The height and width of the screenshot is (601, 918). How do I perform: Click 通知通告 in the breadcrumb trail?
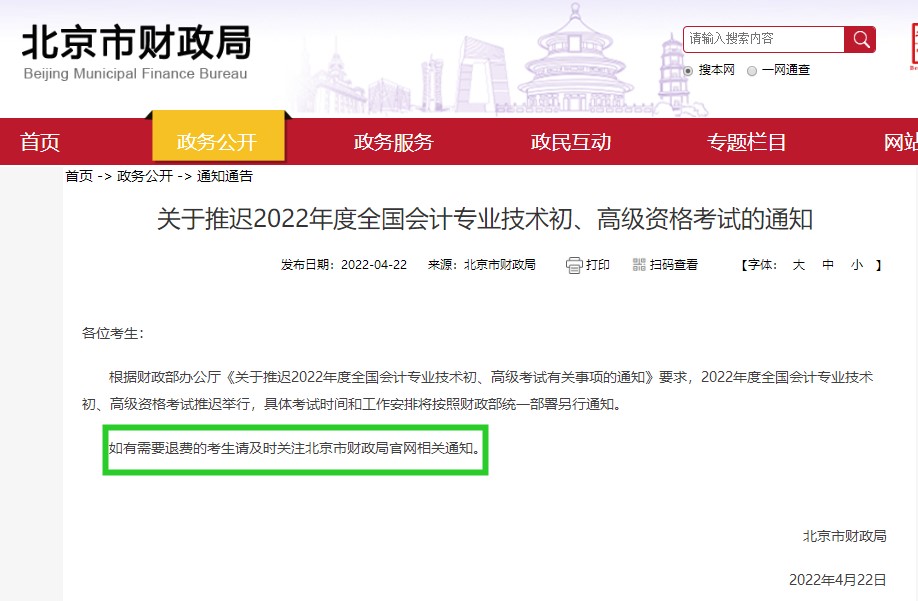tap(226, 178)
